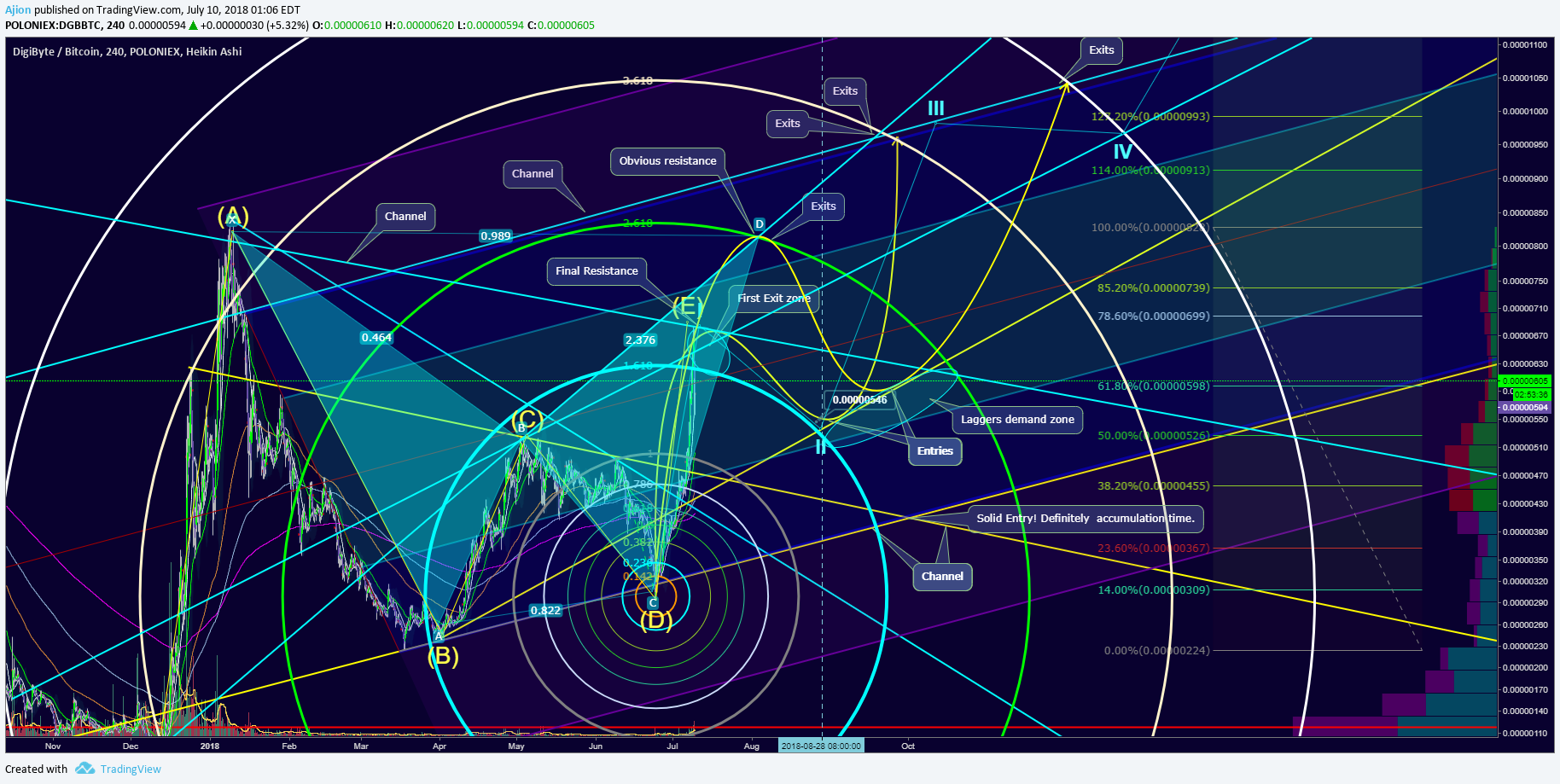Click the POLONIEX:DGBBTC symbol text in header

point(53,26)
